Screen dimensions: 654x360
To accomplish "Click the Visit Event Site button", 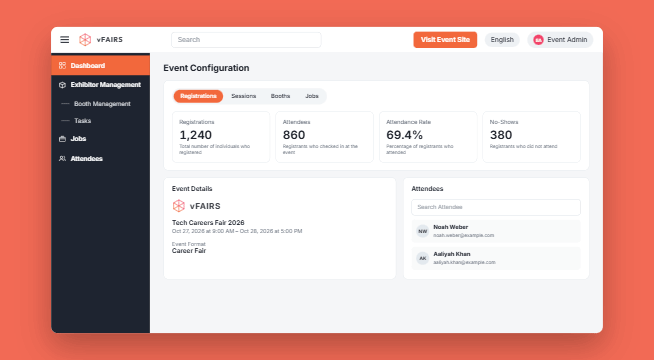I will point(445,40).
